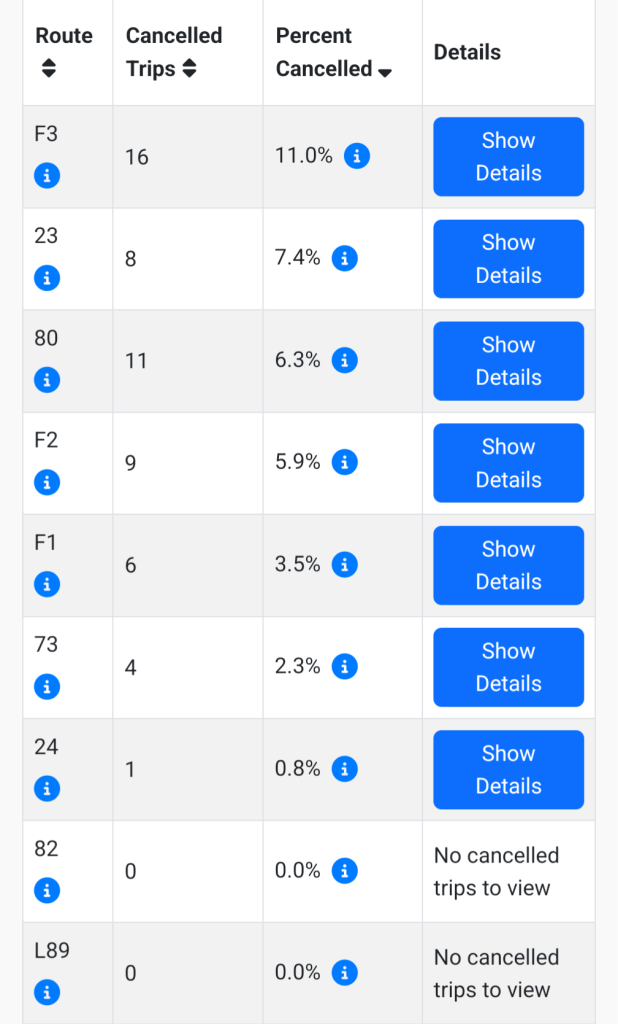
Task: Click the info icon under route 82
Action: click(47, 890)
